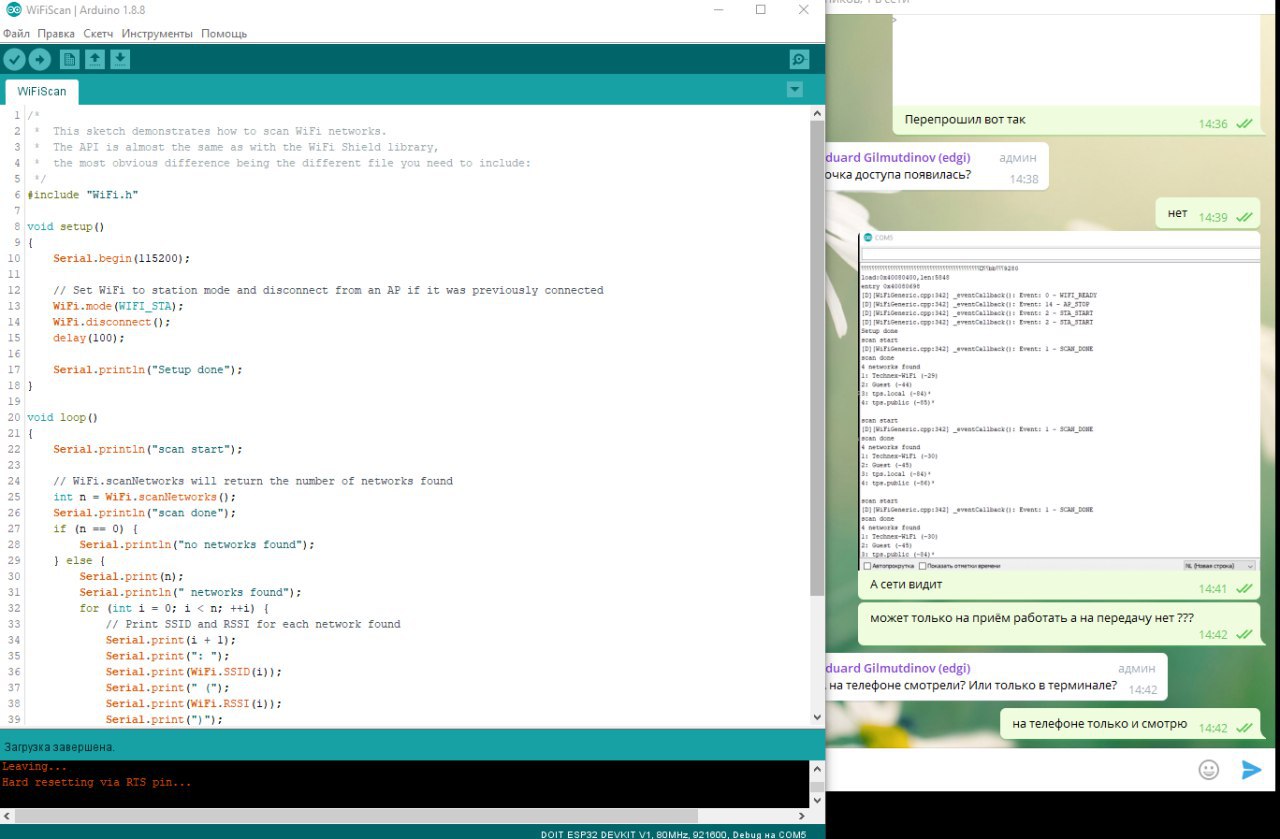This screenshot has height=839, width=1280.
Task: Click the status text 'Загрузка завершена.'
Action: pos(59,747)
